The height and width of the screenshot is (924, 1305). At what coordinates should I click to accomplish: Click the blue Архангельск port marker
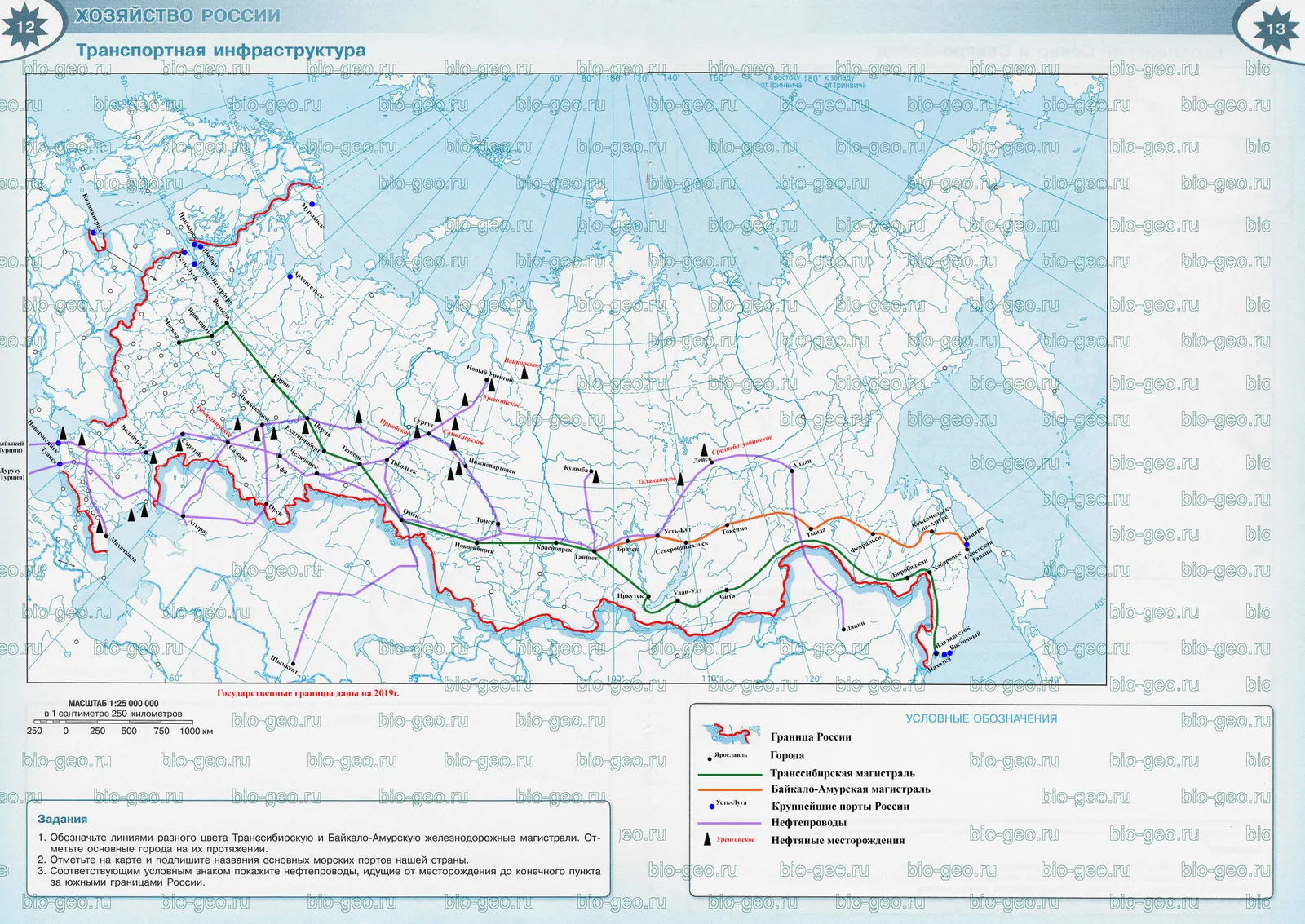pyautogui.click(x=290, y=277)
